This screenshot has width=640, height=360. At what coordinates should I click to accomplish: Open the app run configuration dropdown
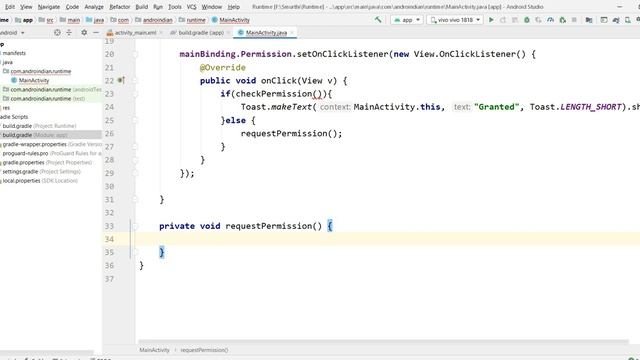[x=407, y=20]
